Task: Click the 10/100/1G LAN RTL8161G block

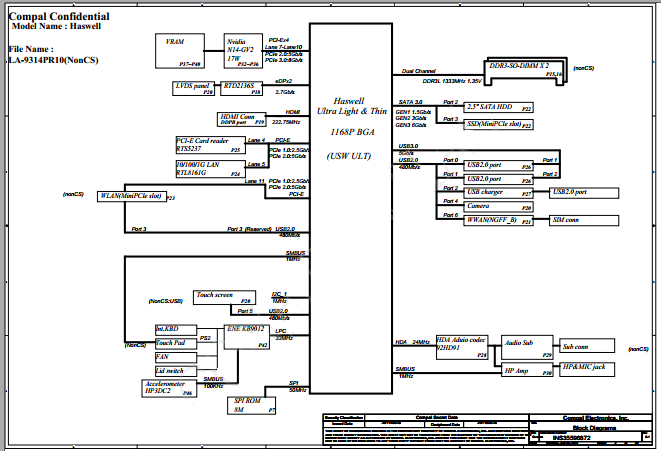Action: 211,169
